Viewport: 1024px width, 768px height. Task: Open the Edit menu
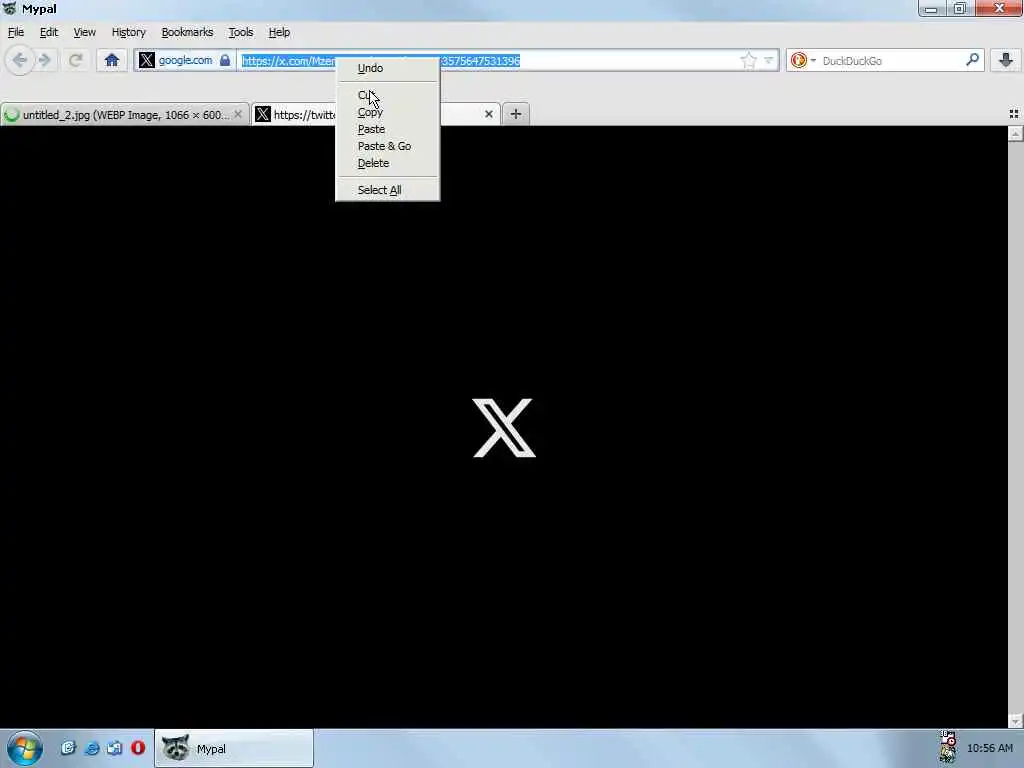tap(48, 32)
